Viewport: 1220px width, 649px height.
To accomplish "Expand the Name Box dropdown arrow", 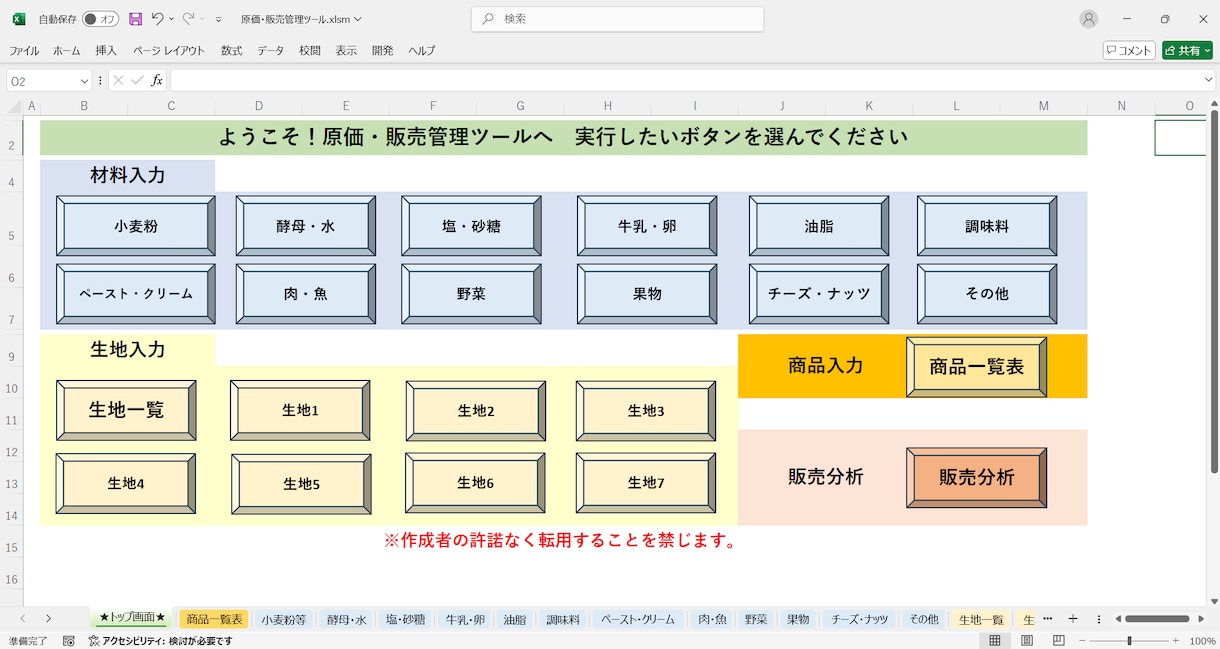I will 84,81.
